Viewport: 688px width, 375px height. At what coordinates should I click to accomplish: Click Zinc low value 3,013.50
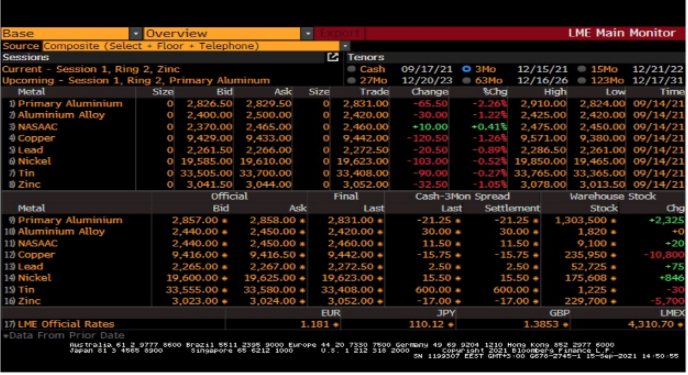[x=602, y=184]
